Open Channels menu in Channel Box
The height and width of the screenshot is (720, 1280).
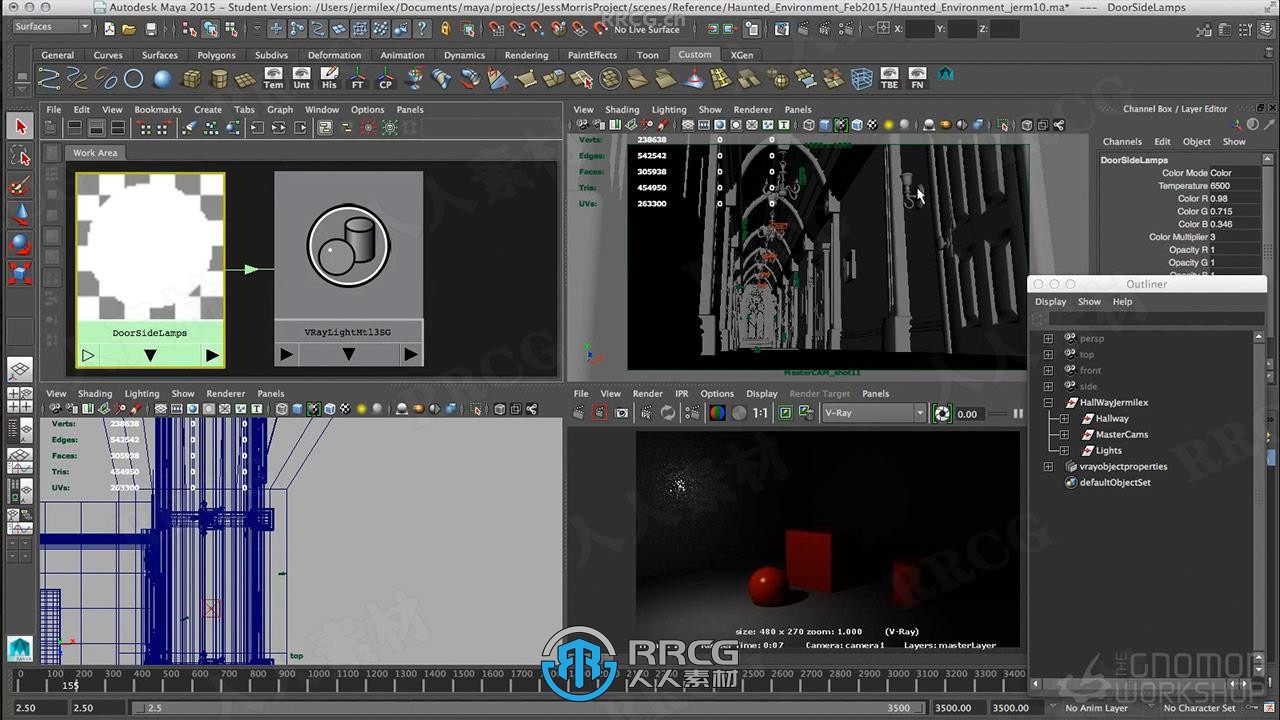click(1122, 142)
